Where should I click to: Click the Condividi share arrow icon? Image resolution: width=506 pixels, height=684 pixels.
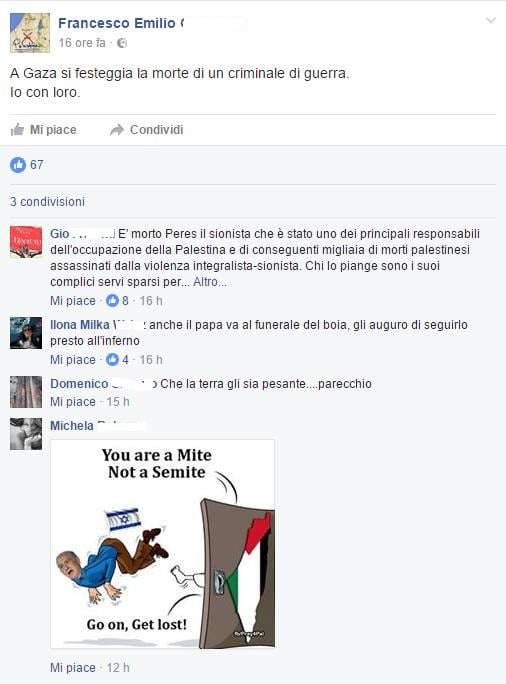[x=116, y=130]
